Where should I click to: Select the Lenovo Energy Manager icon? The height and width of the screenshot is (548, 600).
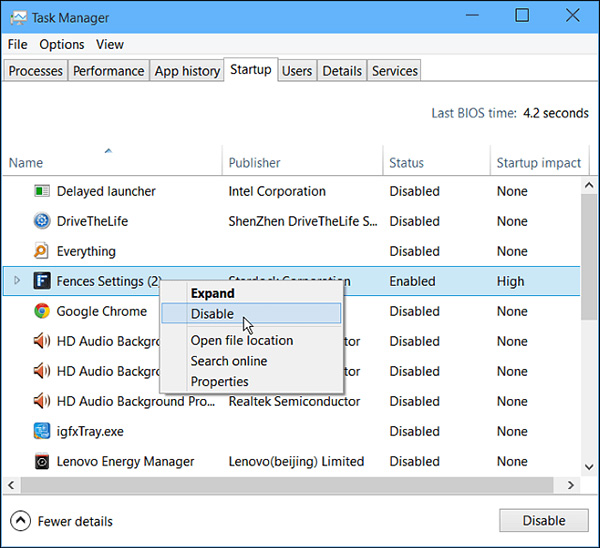pos(42,461)
